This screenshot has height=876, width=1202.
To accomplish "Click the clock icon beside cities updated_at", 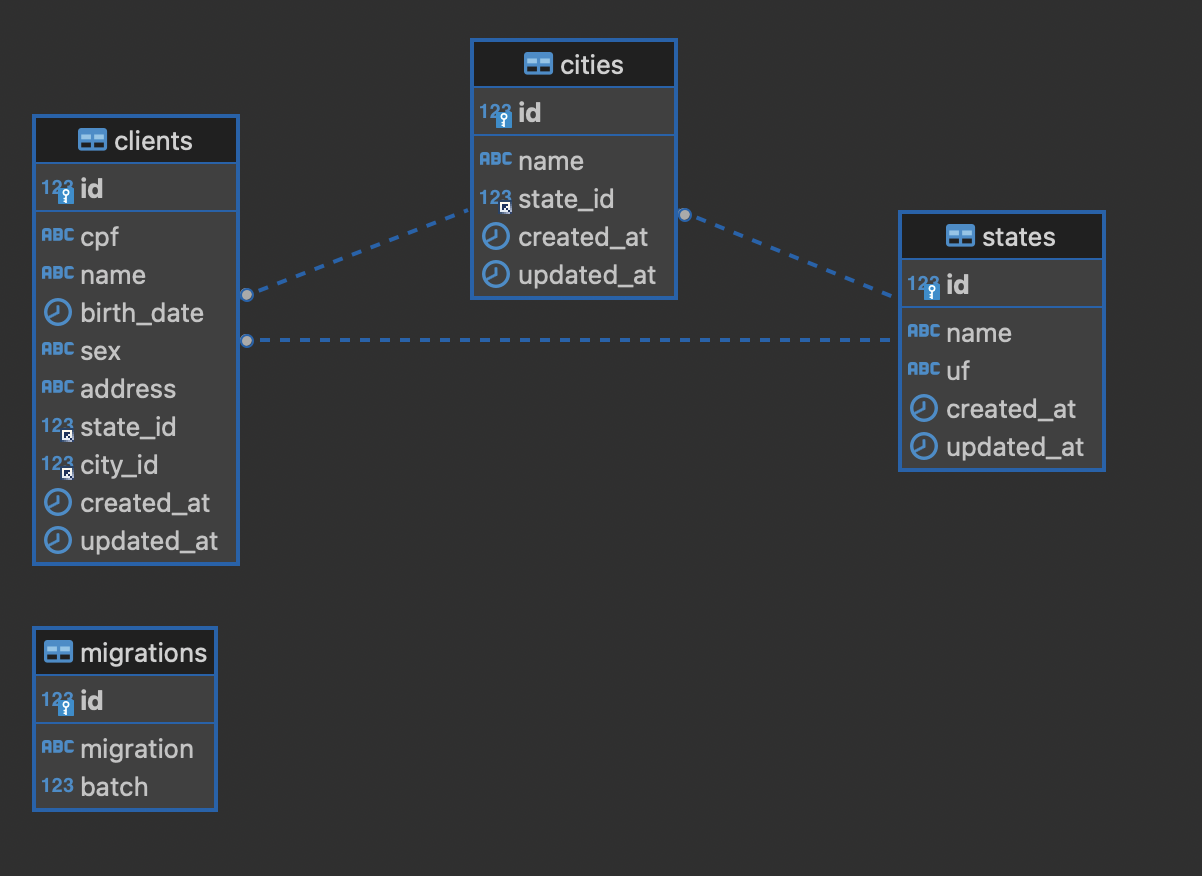I will click(496, 274).
